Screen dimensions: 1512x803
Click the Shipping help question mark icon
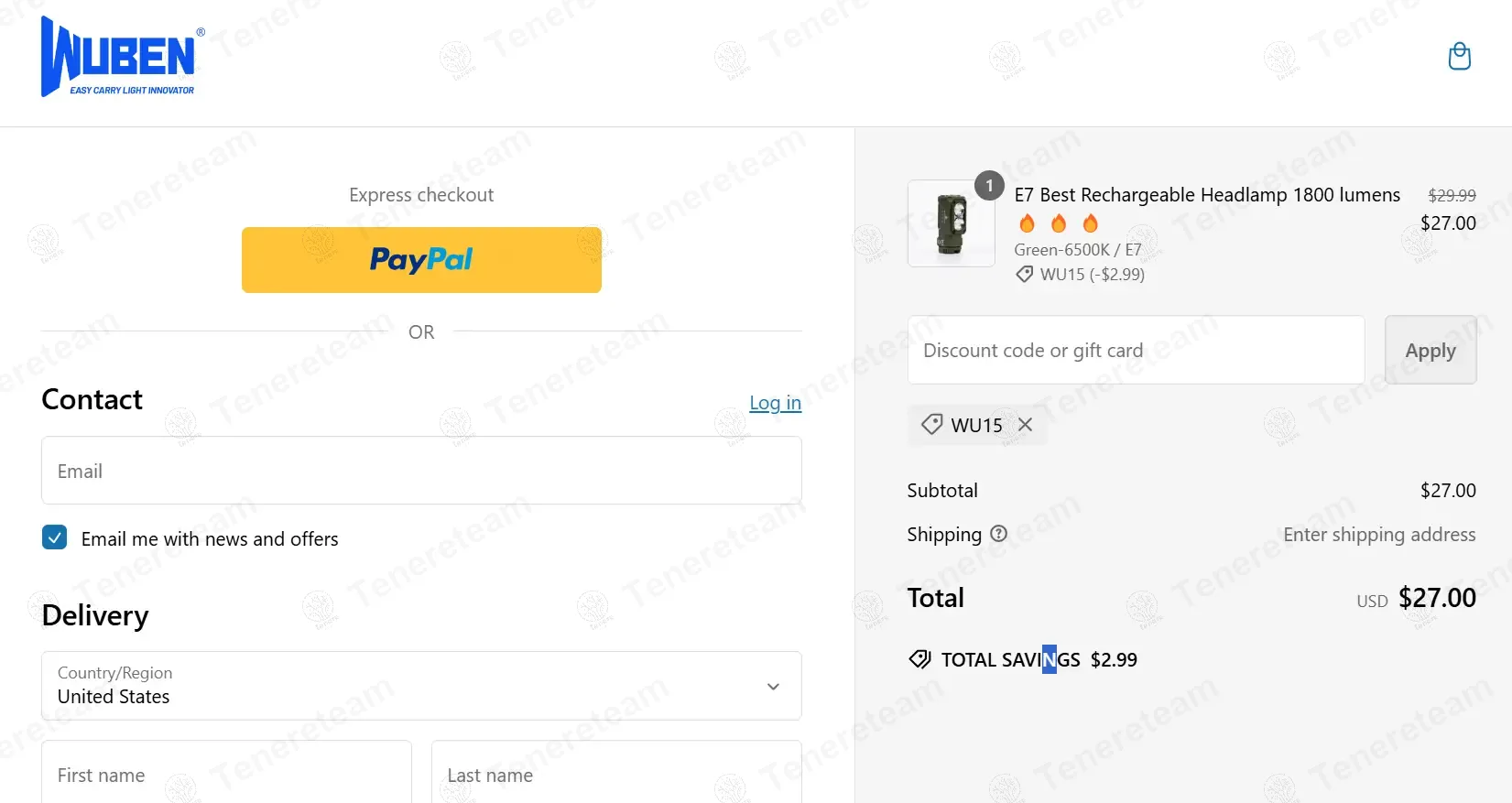(x=999, y=534)
